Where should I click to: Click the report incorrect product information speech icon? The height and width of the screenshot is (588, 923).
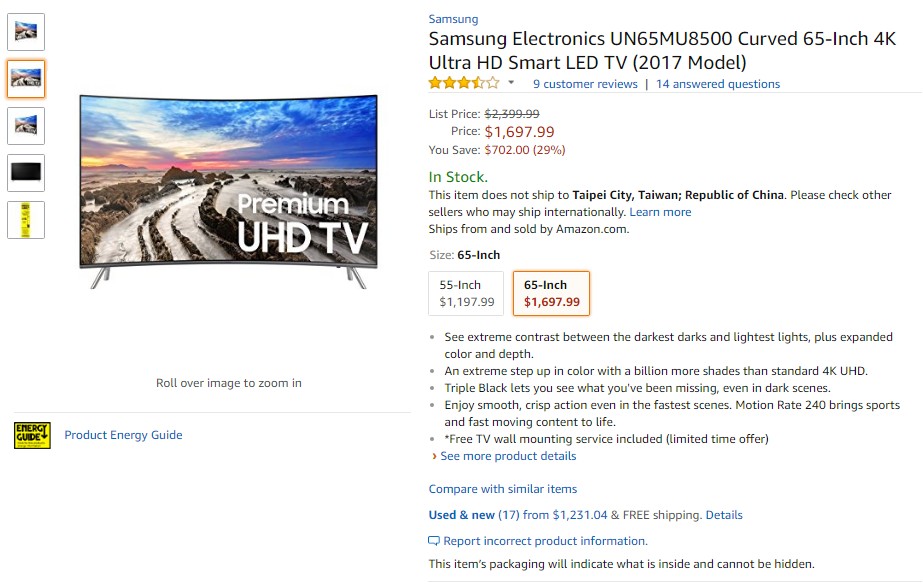tap(434, 541)
